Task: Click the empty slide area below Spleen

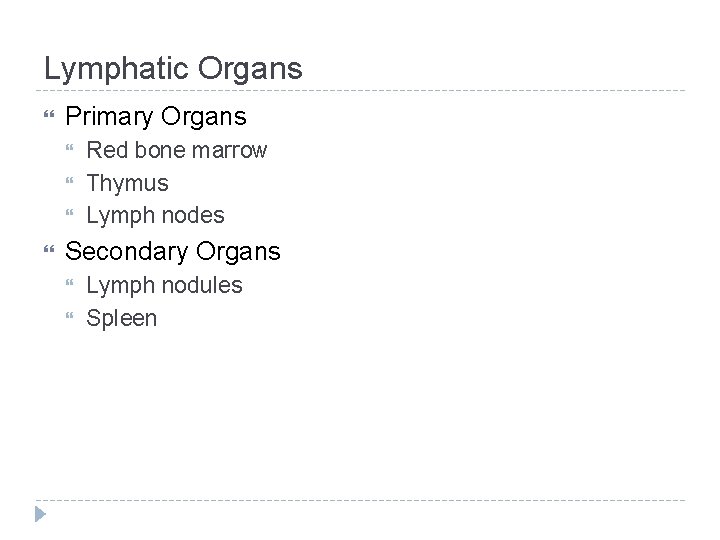Action: [x=360, y=410]
